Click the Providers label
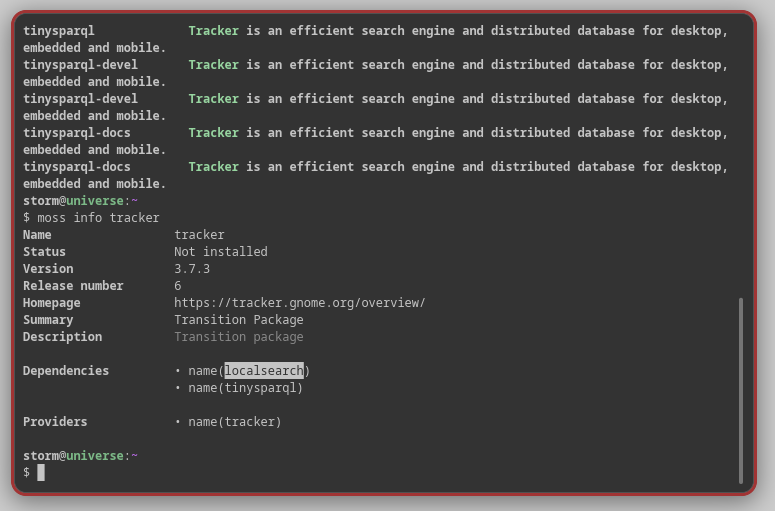The width and height of the screenshot is (775, 511). tap(55, 422)
